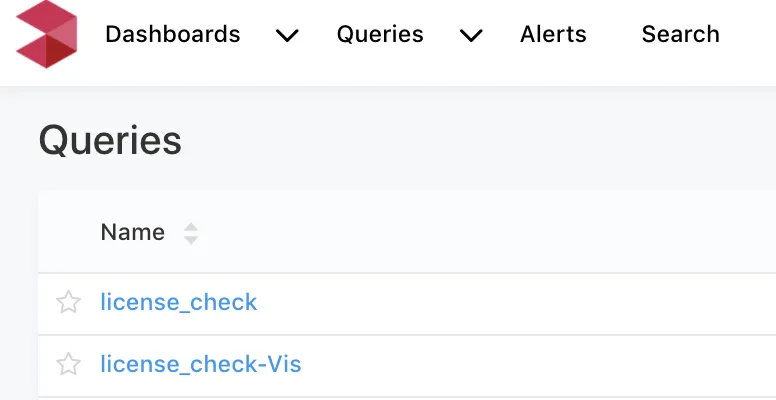Image resolution: width=776 pixels, height=400 pixels.
Task: Select the license_check-Vis table row
Action: pyautogui.click(x=407, y=365)
